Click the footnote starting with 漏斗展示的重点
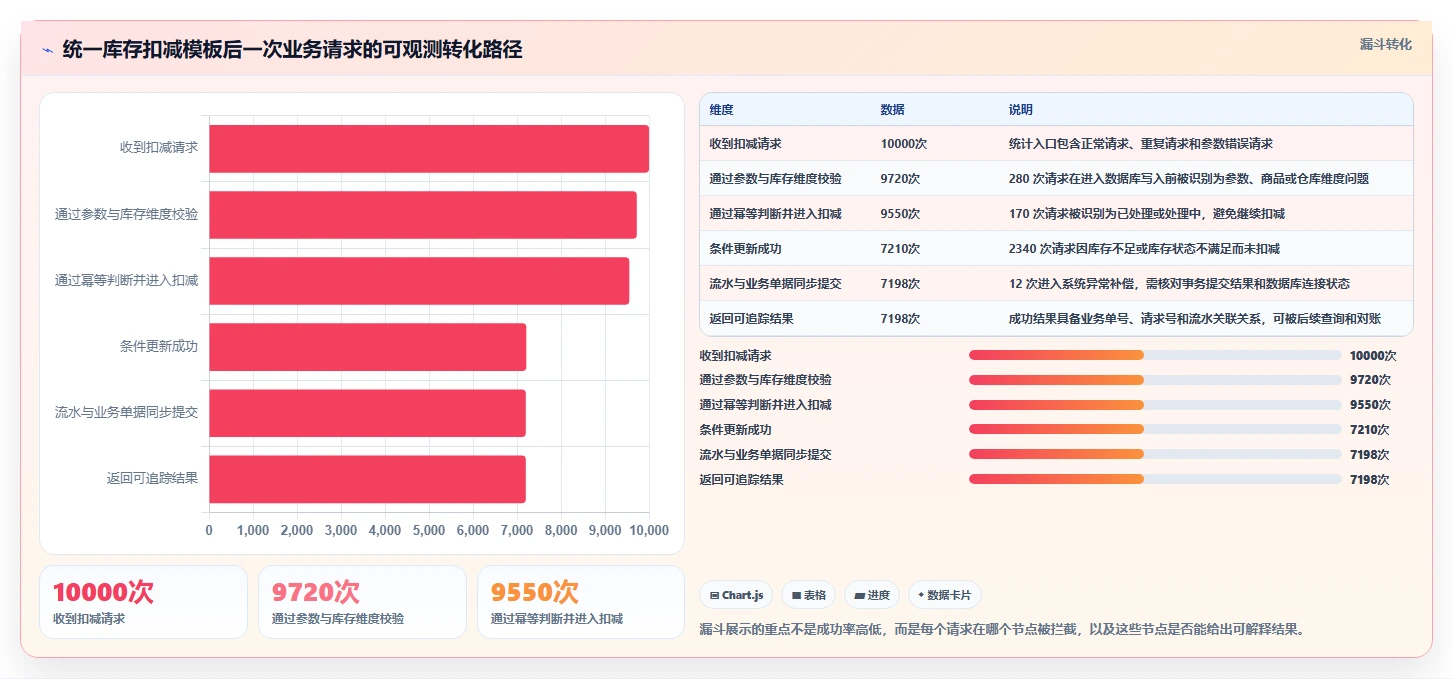 (x=1002, y=629)
